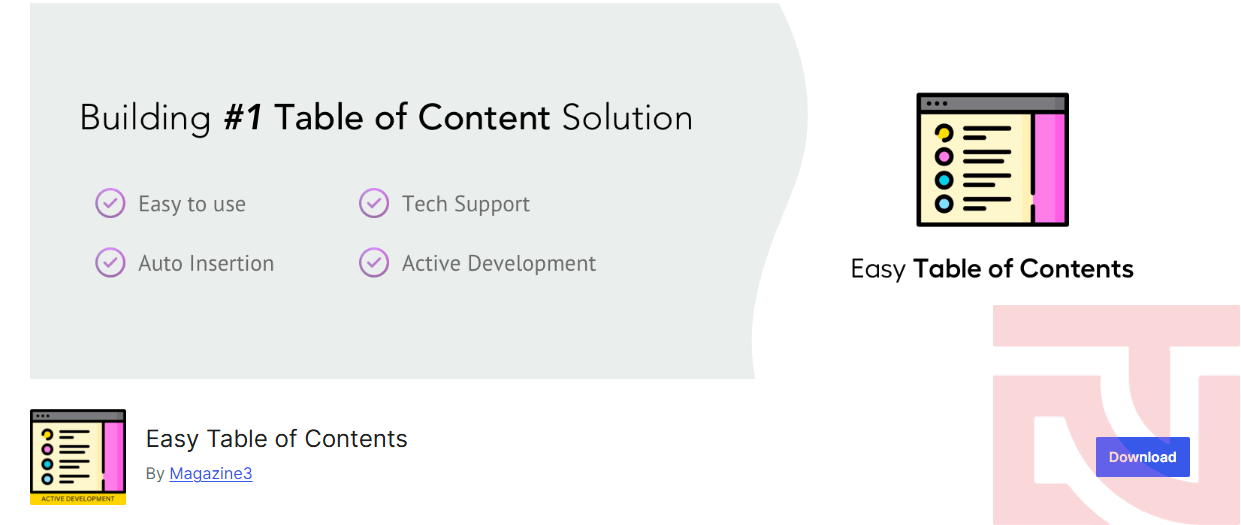This screenshot has height=525, width=1241.
Task: Open the Magazine3 author link
Action: click(x=211, y=473)
